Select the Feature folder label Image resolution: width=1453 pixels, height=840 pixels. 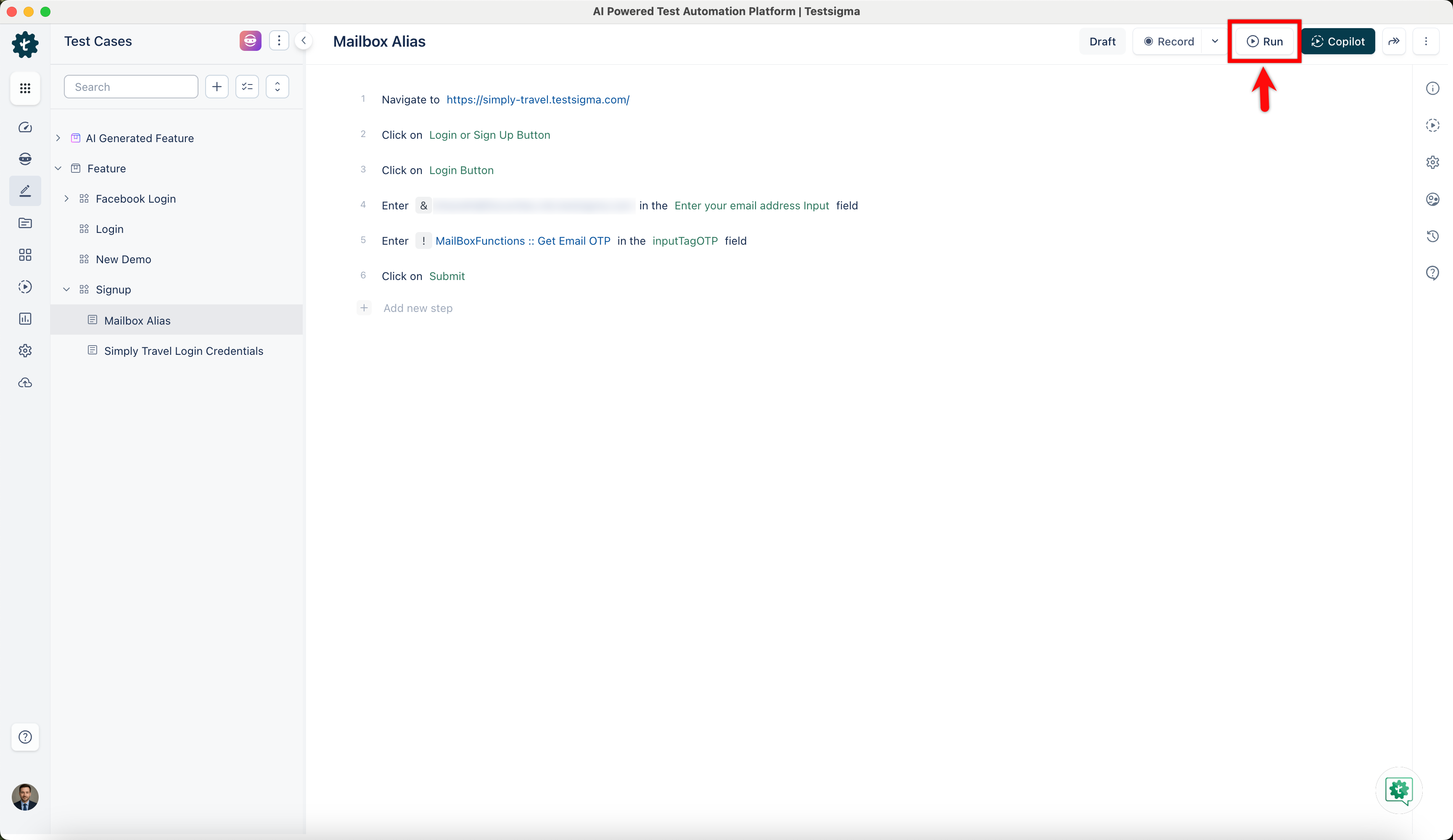[106, 168]
